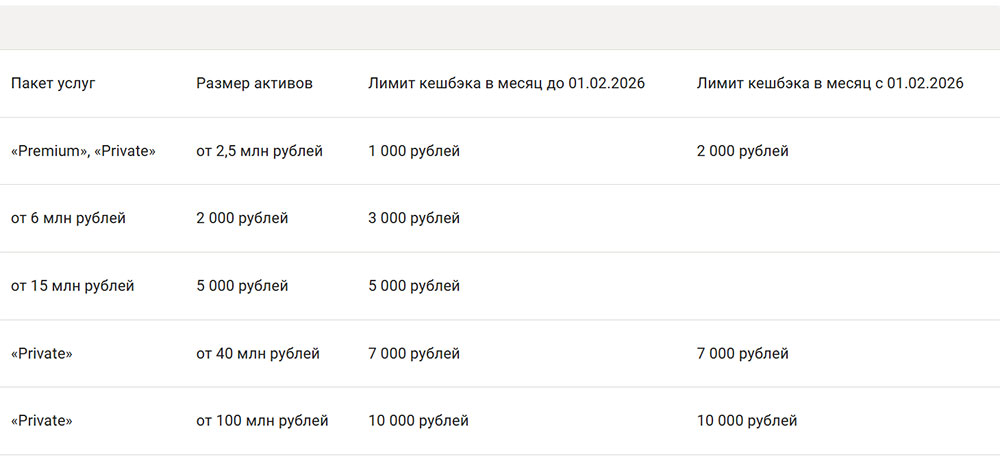
Task: Click "2 000 рублей" in the Premium row
Action: 742,151
